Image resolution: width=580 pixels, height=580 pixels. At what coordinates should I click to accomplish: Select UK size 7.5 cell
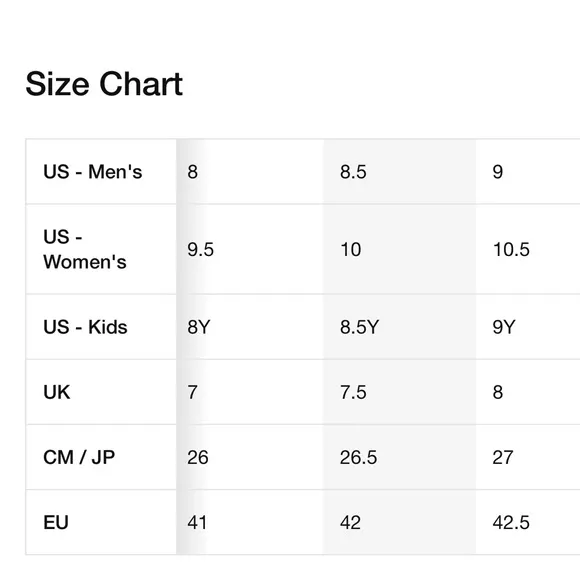400,392
